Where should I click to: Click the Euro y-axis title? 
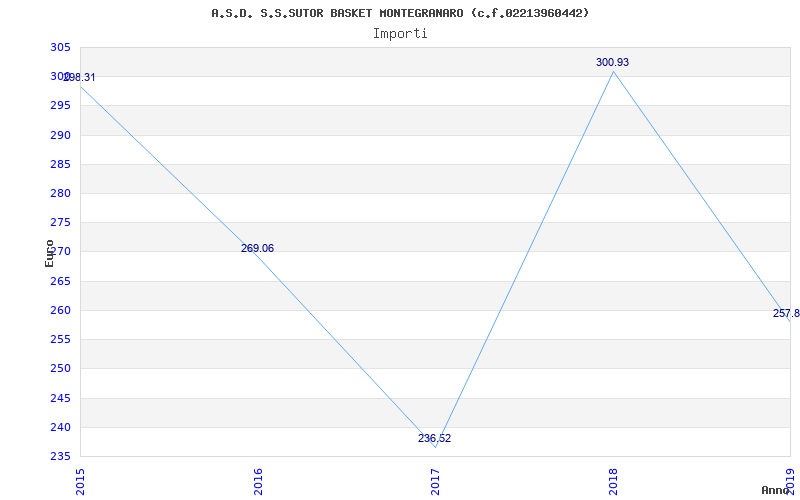point(49,253)
